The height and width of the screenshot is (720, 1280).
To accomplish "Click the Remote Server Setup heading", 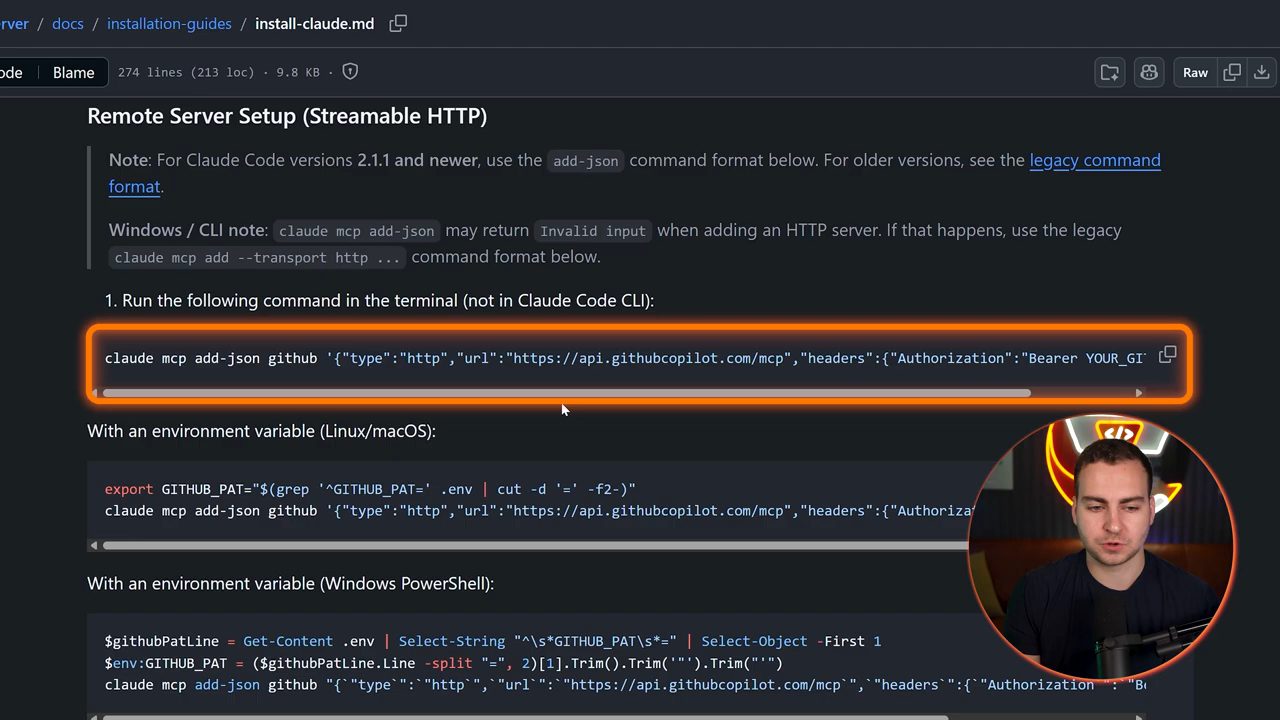I will coord(287,116).
